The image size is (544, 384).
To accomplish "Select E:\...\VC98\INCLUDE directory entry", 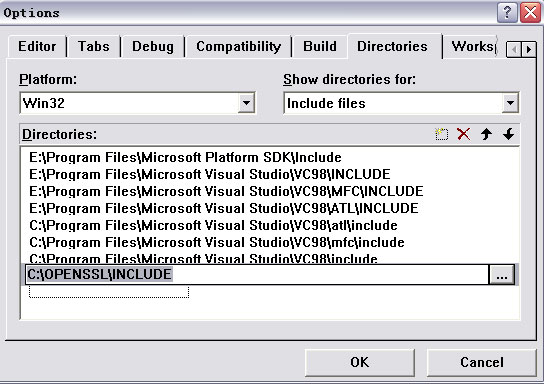I will click(x=210, y=174).
